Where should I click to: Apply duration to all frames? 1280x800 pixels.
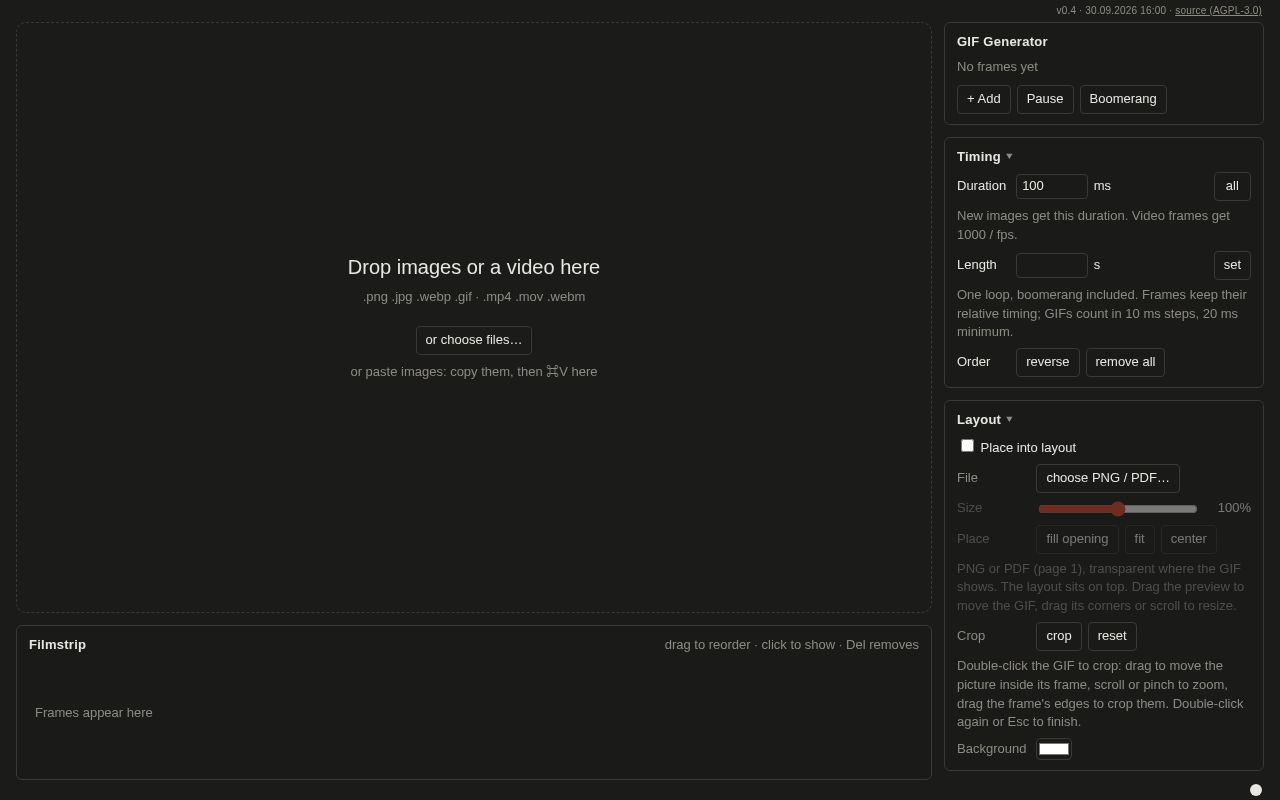coord(1232,186)
